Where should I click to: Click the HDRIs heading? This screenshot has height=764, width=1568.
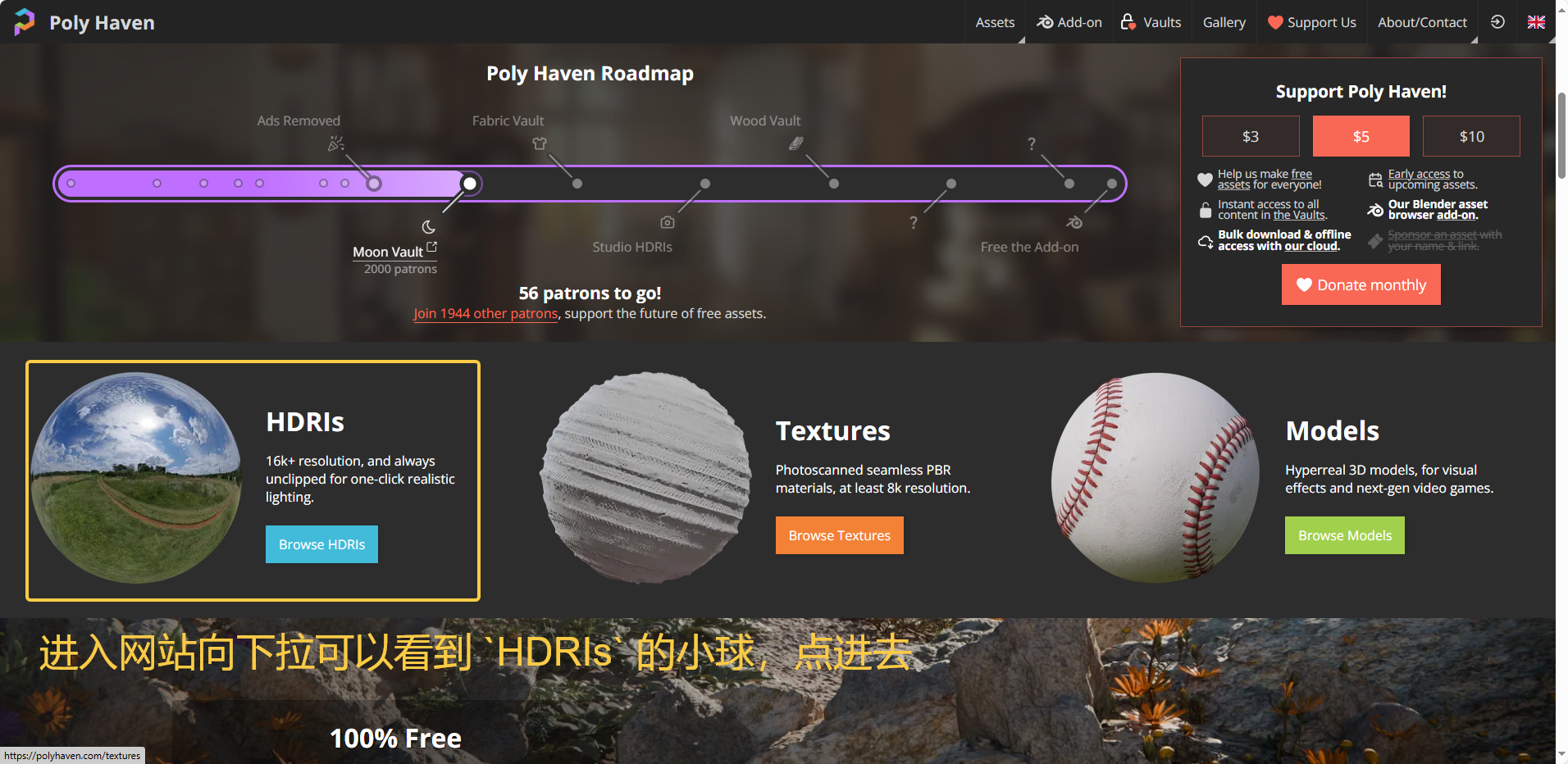[305, 422]
